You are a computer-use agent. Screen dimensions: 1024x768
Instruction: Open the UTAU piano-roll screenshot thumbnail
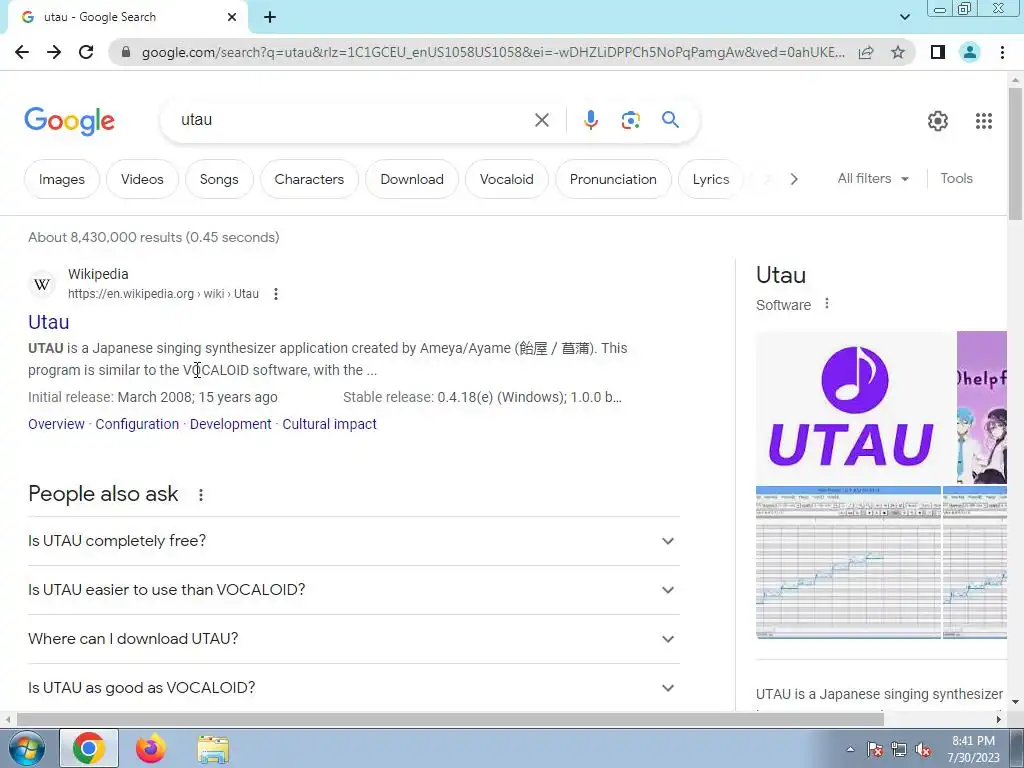coord(848,562)
